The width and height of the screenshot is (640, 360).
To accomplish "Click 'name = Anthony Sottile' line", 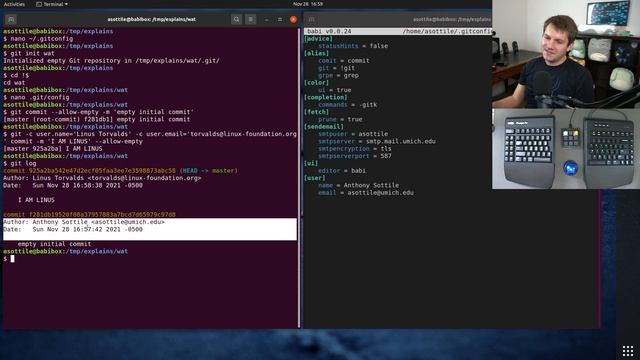I will coord(358,185).
